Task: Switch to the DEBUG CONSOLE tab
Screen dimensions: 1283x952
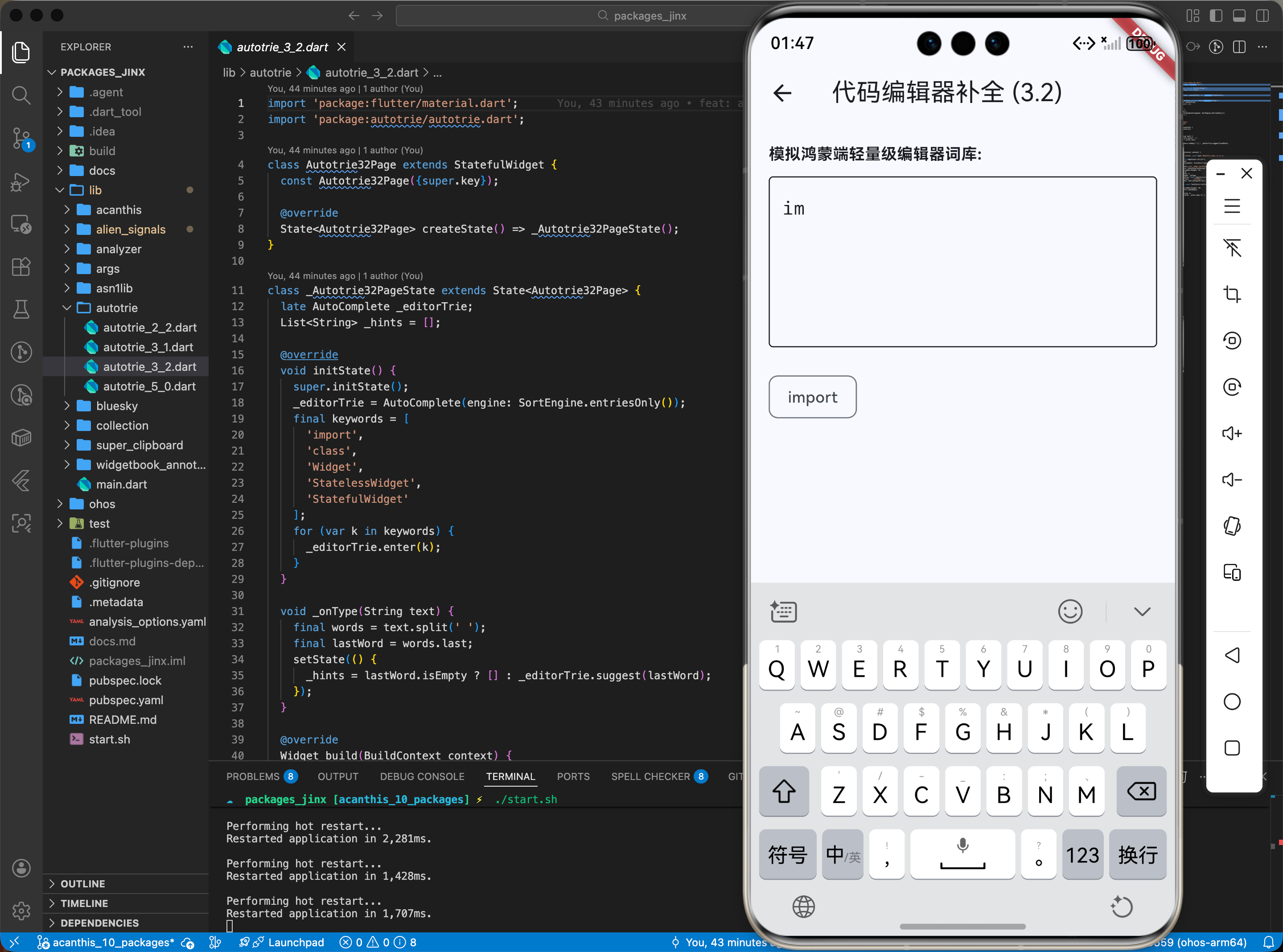Action: (x=422, y=776)
